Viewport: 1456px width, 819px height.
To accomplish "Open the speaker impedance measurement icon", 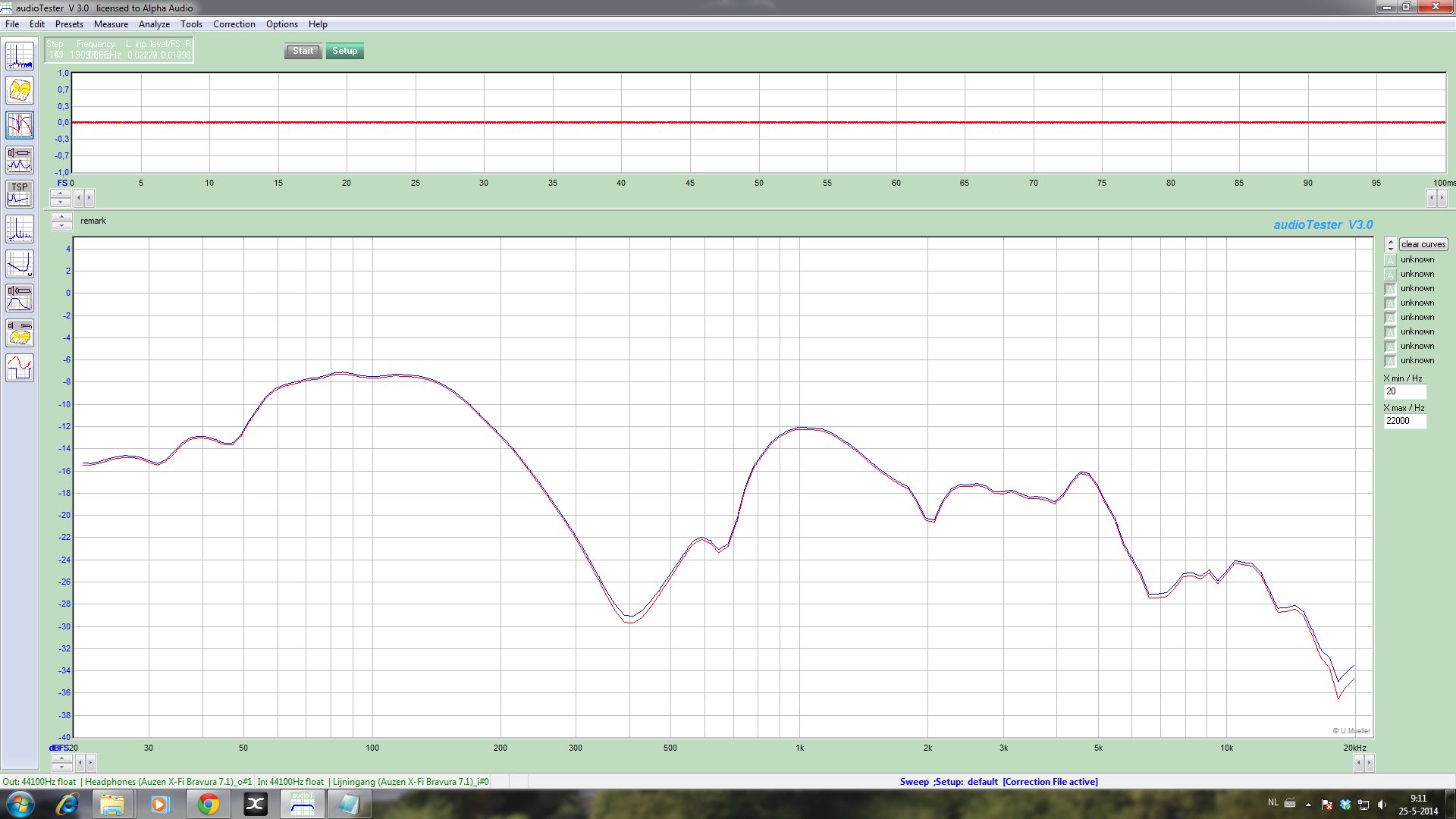I will [x=20, y=160].
